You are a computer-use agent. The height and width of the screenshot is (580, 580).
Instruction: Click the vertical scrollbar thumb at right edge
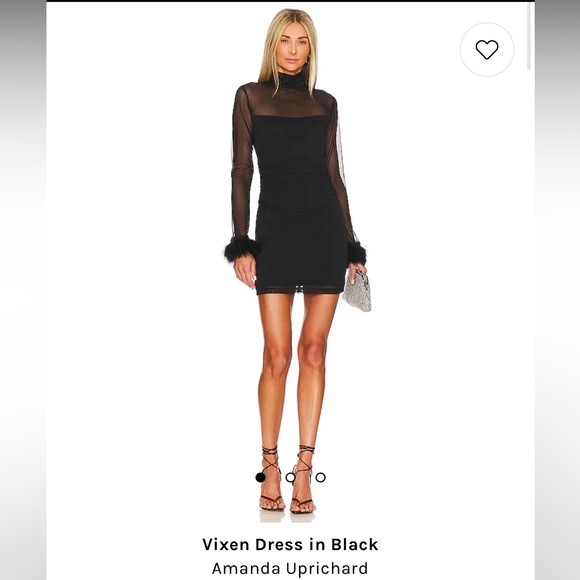[529, 36]
